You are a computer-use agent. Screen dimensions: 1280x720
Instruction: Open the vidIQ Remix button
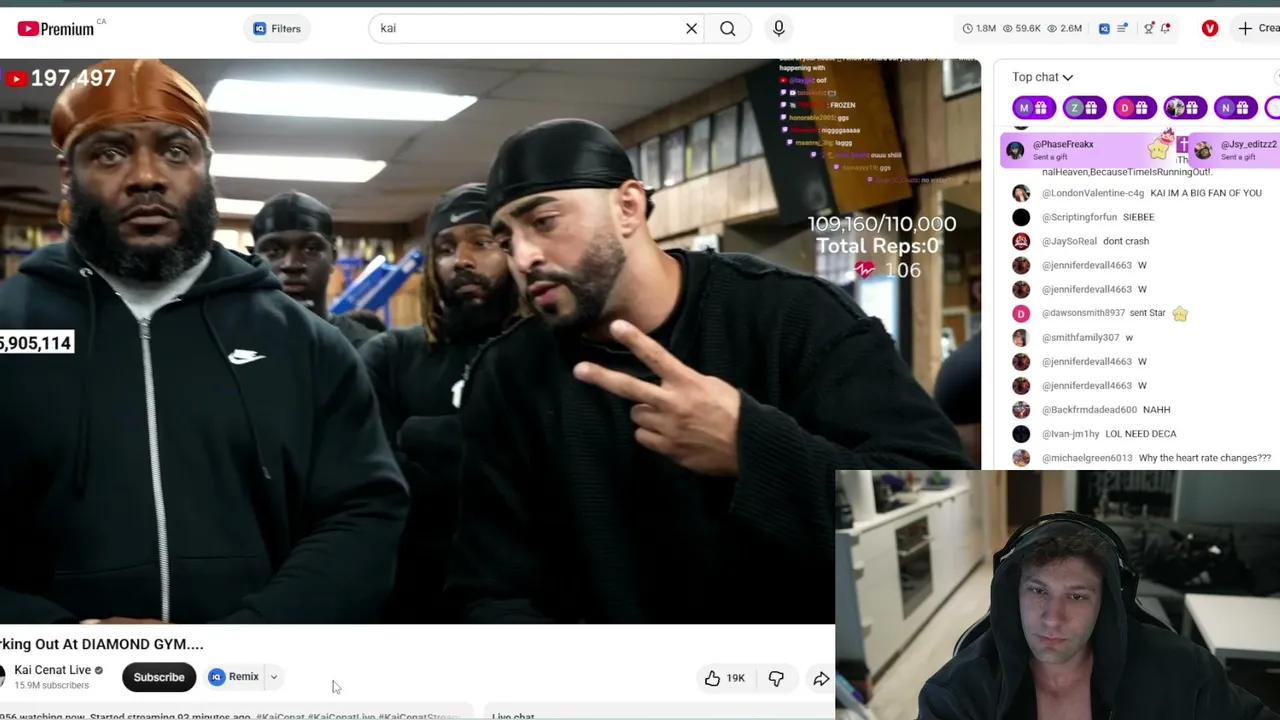pos(234,677)
